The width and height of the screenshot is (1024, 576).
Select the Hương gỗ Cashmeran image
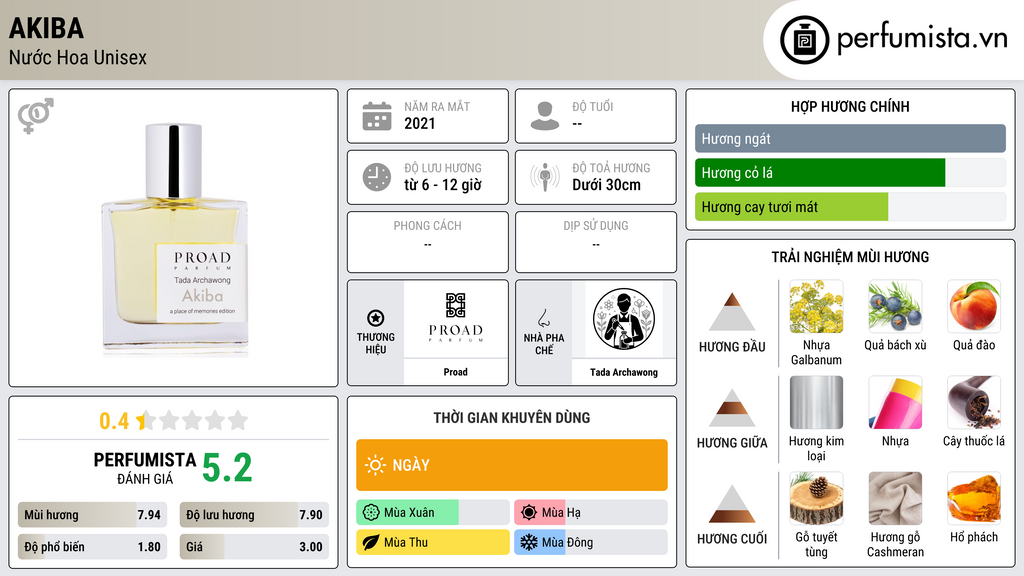tap(895, 499)
